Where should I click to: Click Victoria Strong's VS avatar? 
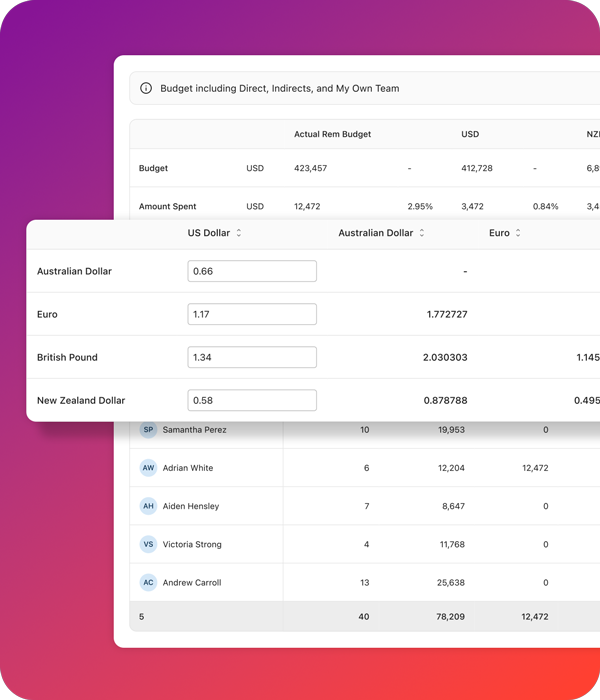click(148, 544)
